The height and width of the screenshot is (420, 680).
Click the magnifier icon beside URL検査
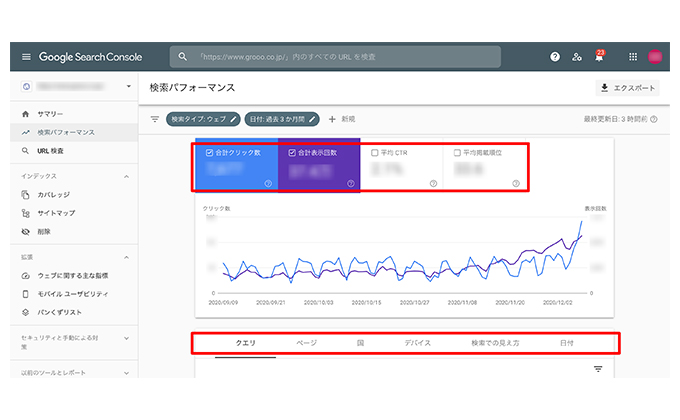pyautogui.click(x=26, y=151)
